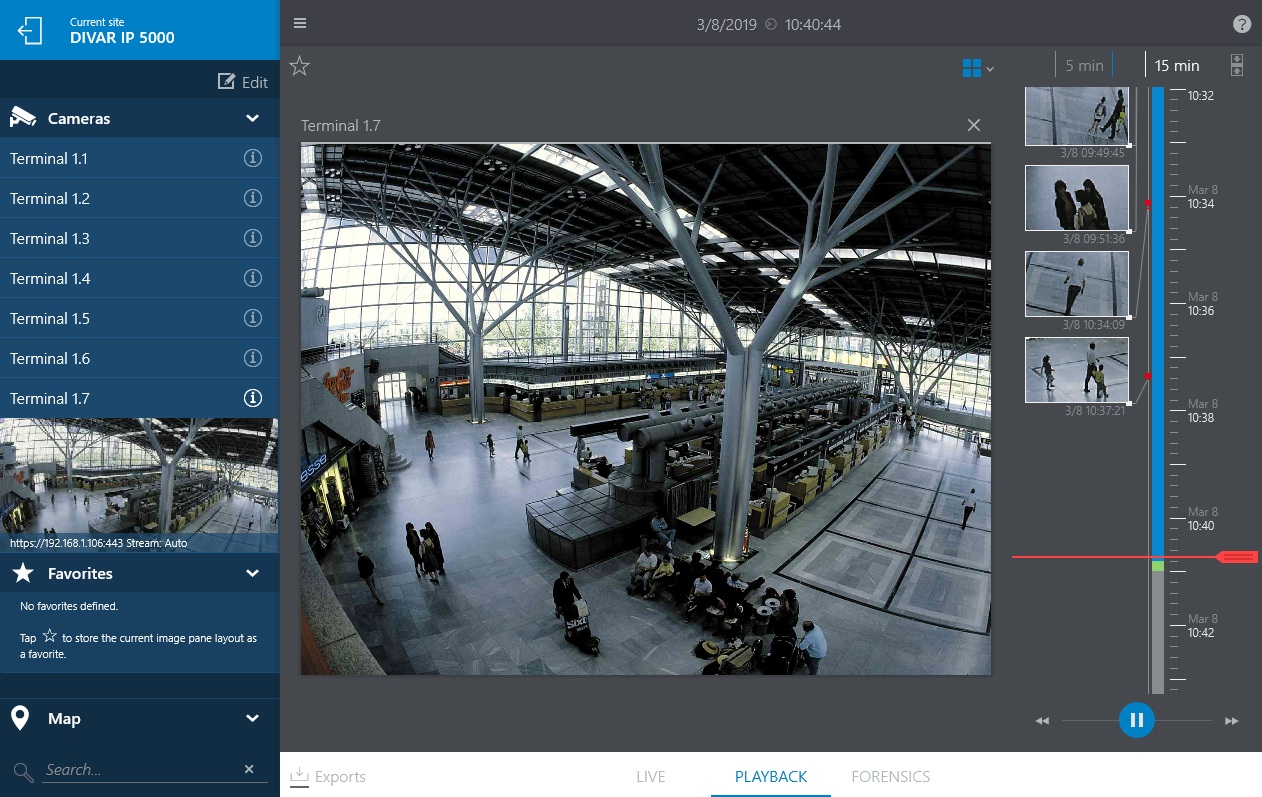The width and height of the screenshot is (1262, 797).
Task: Collapse the Cameras section
Action: coord(252,118)
